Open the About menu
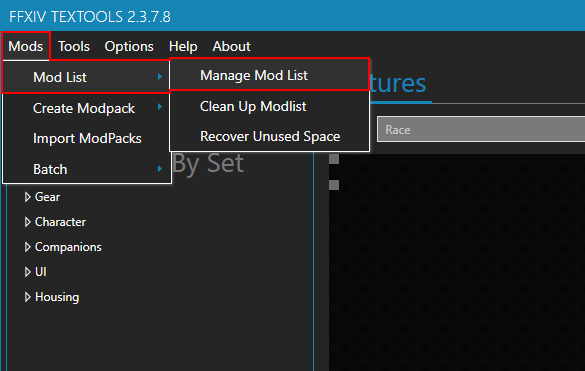The image size is (585, 371). (231, 46)
